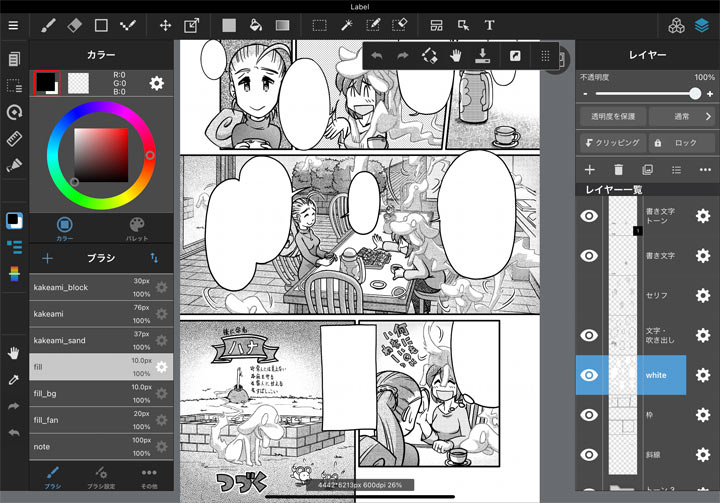The image size is (720, 503).
Task: Toggle visibility of 枠 layer
Action: 589,415
